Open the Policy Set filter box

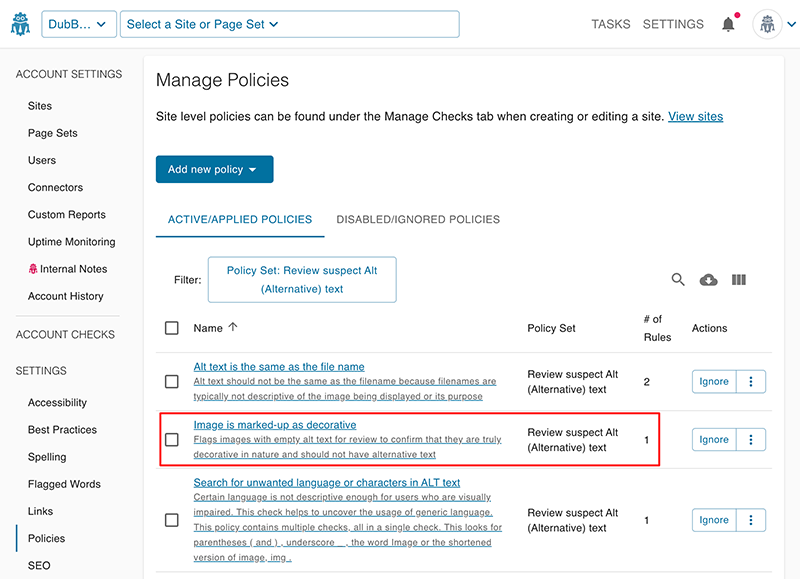tap(301, 279)
